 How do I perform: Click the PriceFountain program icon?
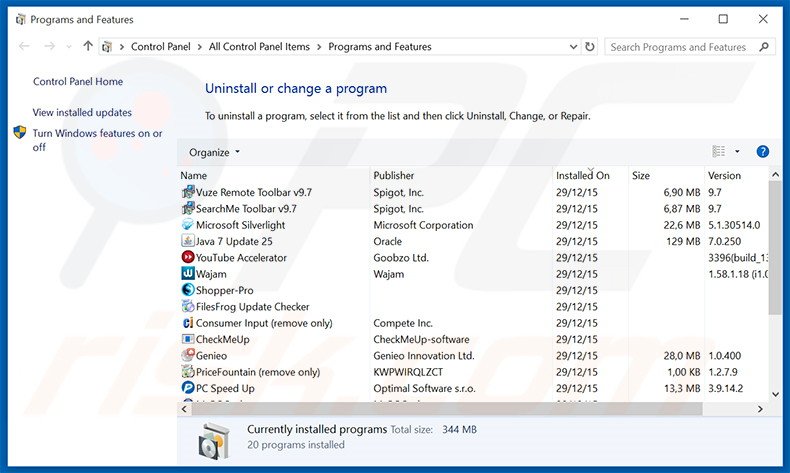tap(188, 372)
